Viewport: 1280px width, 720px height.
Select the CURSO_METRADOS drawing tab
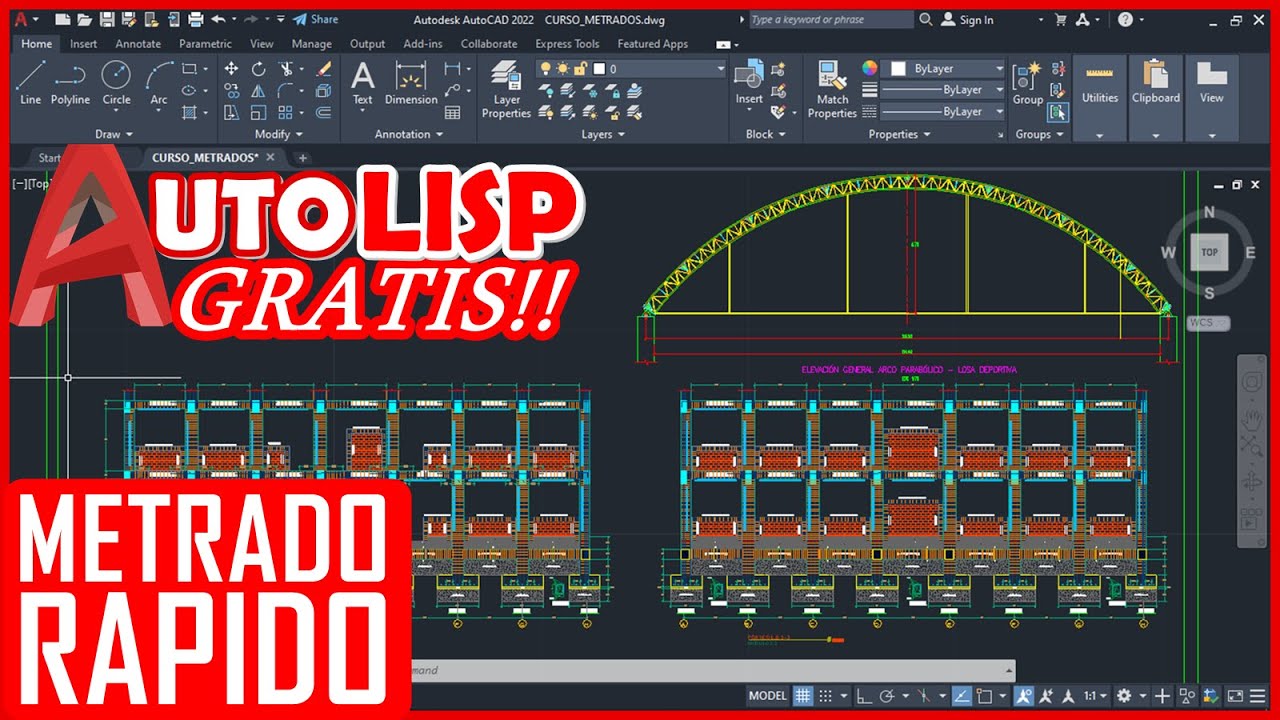[x=205, y=157]
